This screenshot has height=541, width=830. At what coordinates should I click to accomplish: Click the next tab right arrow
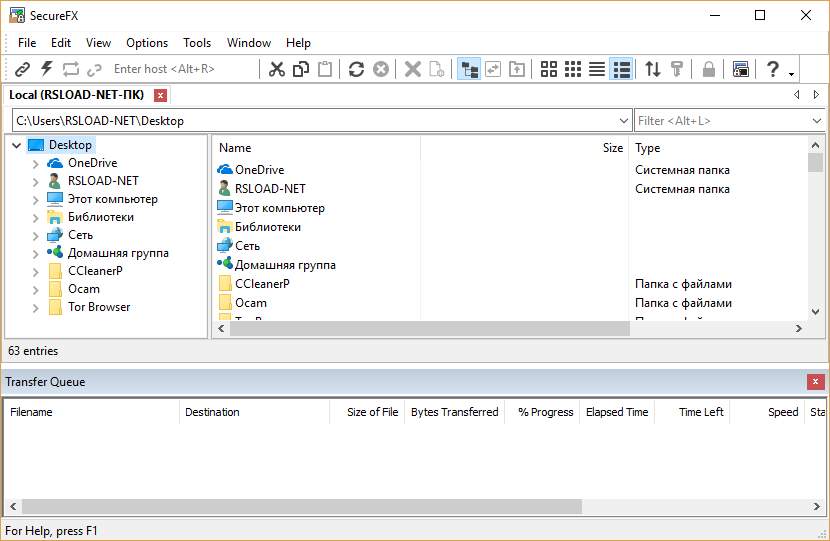tap(816, 95)
